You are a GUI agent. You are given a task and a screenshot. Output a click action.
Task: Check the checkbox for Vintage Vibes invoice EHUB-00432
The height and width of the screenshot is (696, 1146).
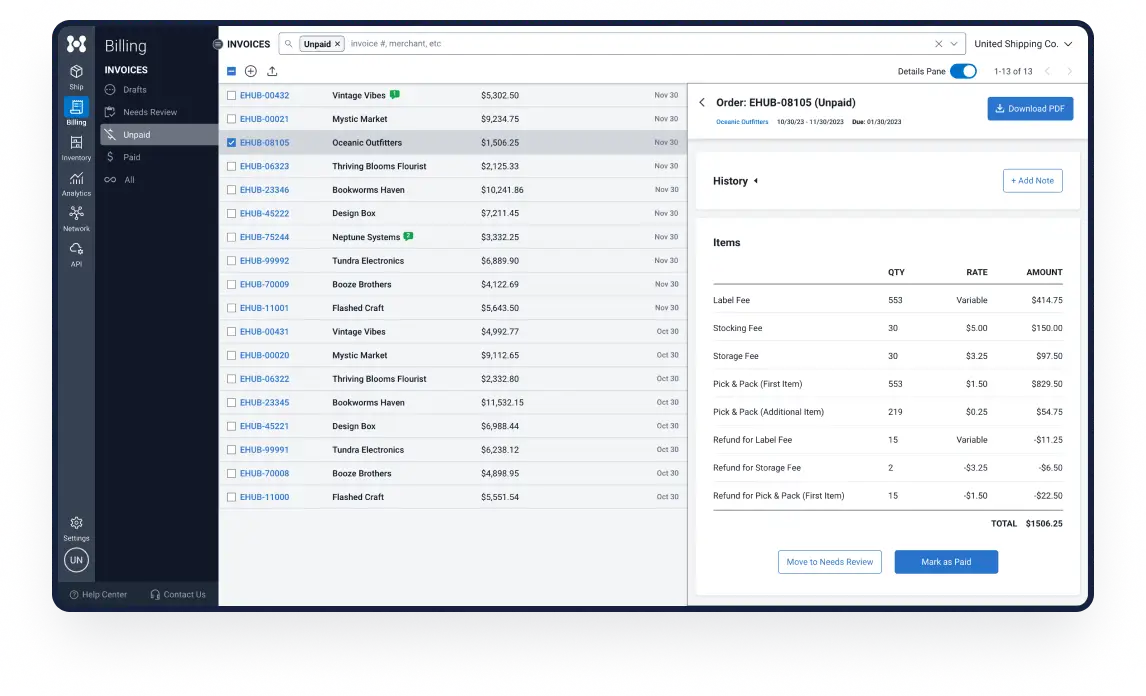[x=231, y=95]
